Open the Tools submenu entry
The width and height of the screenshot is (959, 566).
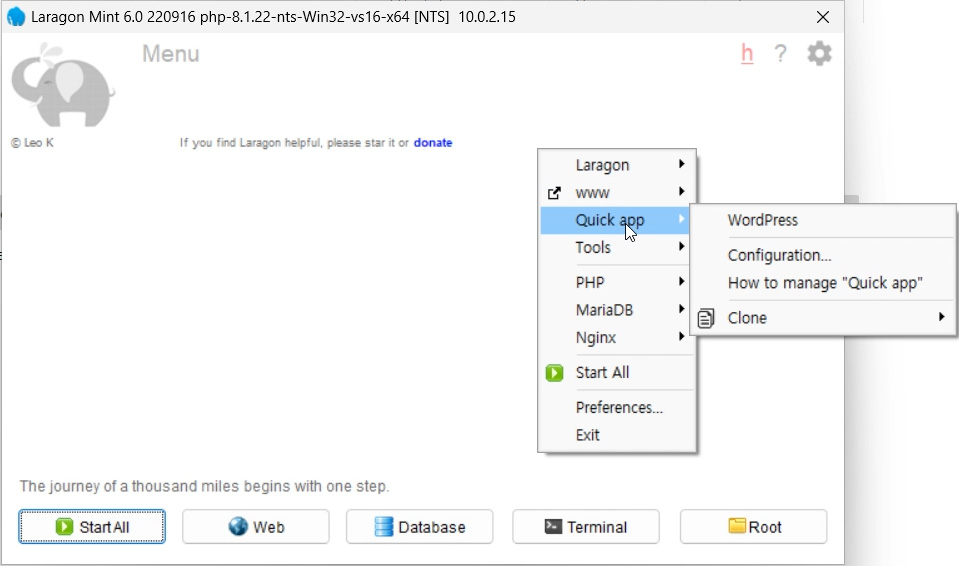(616, 248)
